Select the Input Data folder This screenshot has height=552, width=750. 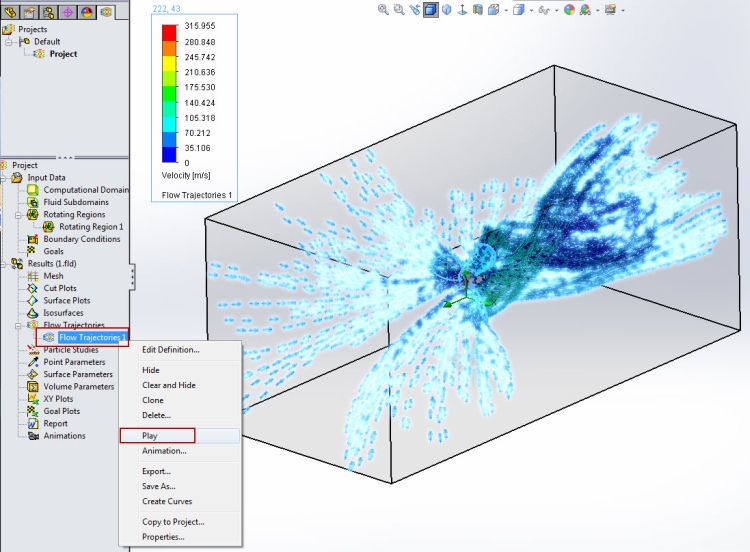(x=46, y=177)
